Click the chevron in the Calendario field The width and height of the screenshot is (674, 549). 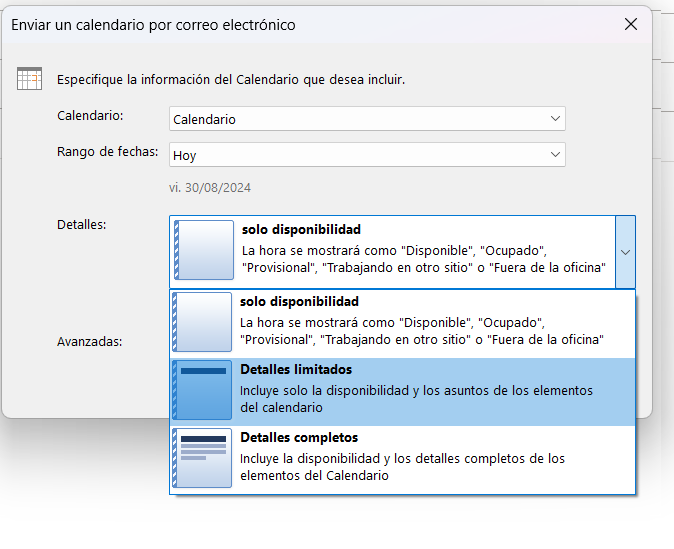[x=555, y=119]
